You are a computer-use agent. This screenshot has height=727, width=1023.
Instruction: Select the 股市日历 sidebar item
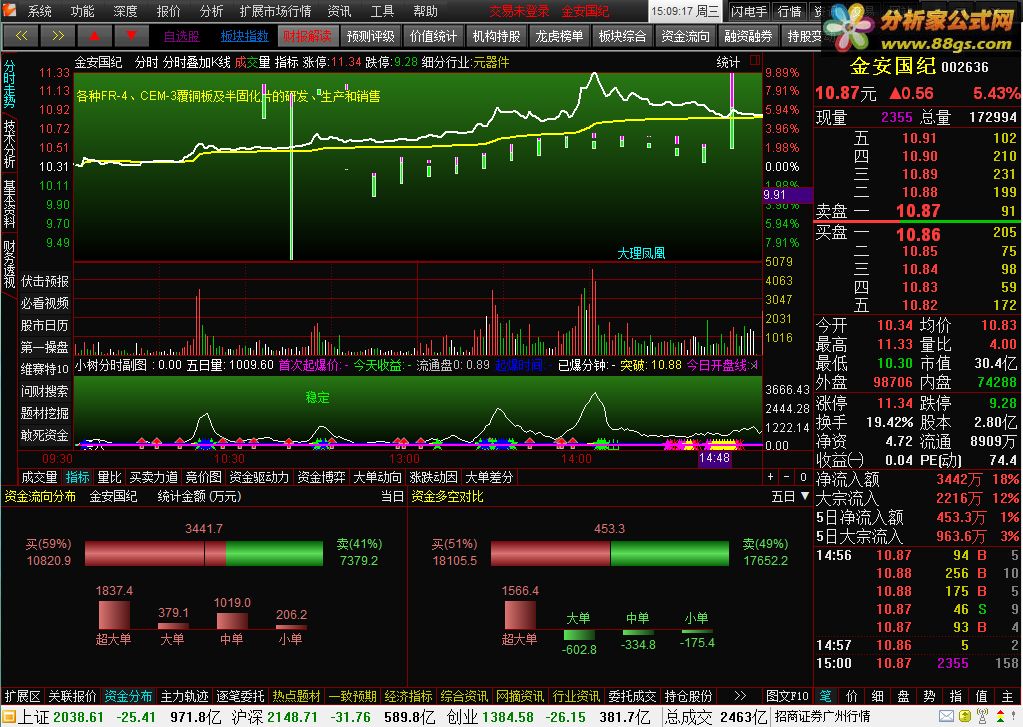[x=44, y=325]
